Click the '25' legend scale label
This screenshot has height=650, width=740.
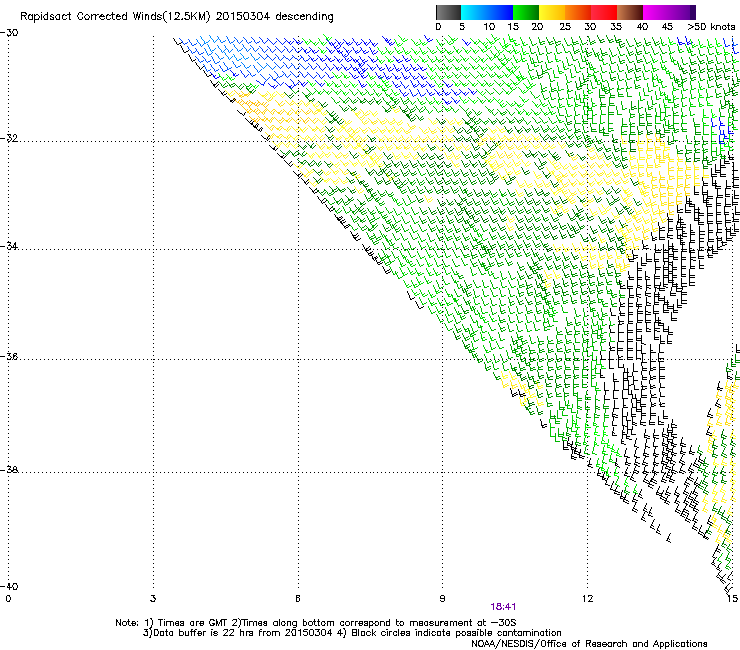click(x=565, y=27)
